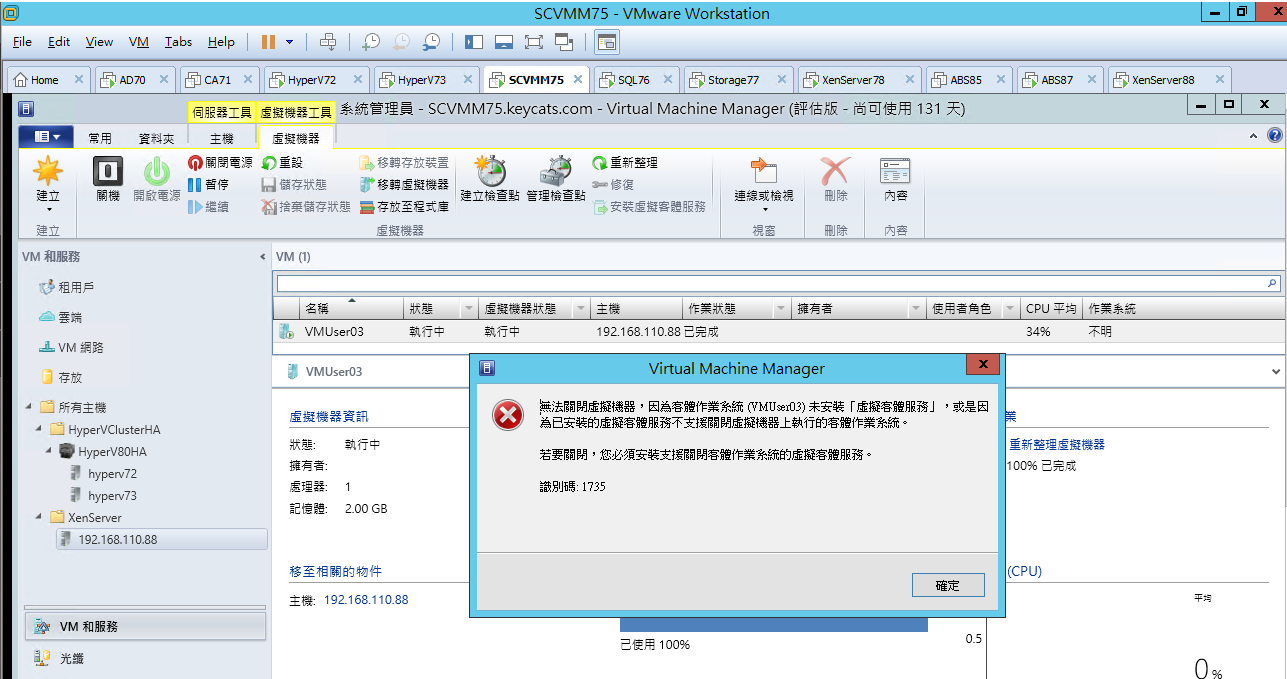Select the 常用 ribbon tab
Screen dimensions: 1287x679
[x=100, y=138]
